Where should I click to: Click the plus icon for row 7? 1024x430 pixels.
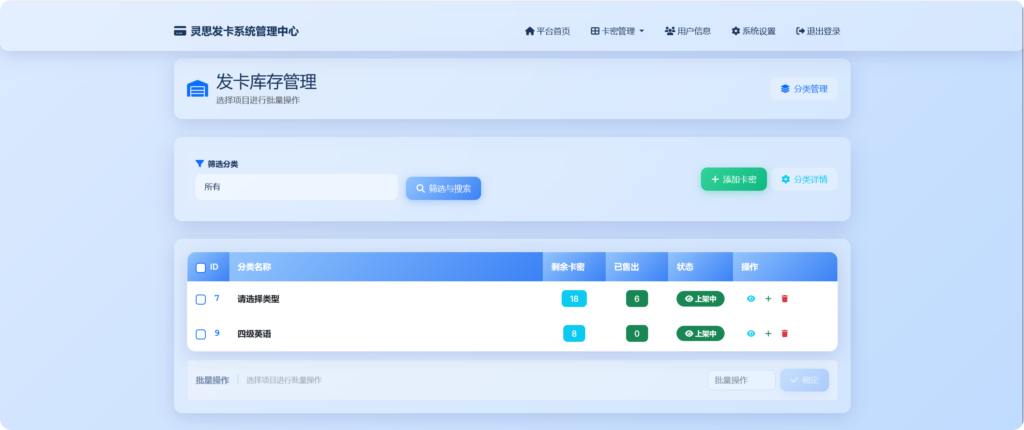click(x=768, y=299)
